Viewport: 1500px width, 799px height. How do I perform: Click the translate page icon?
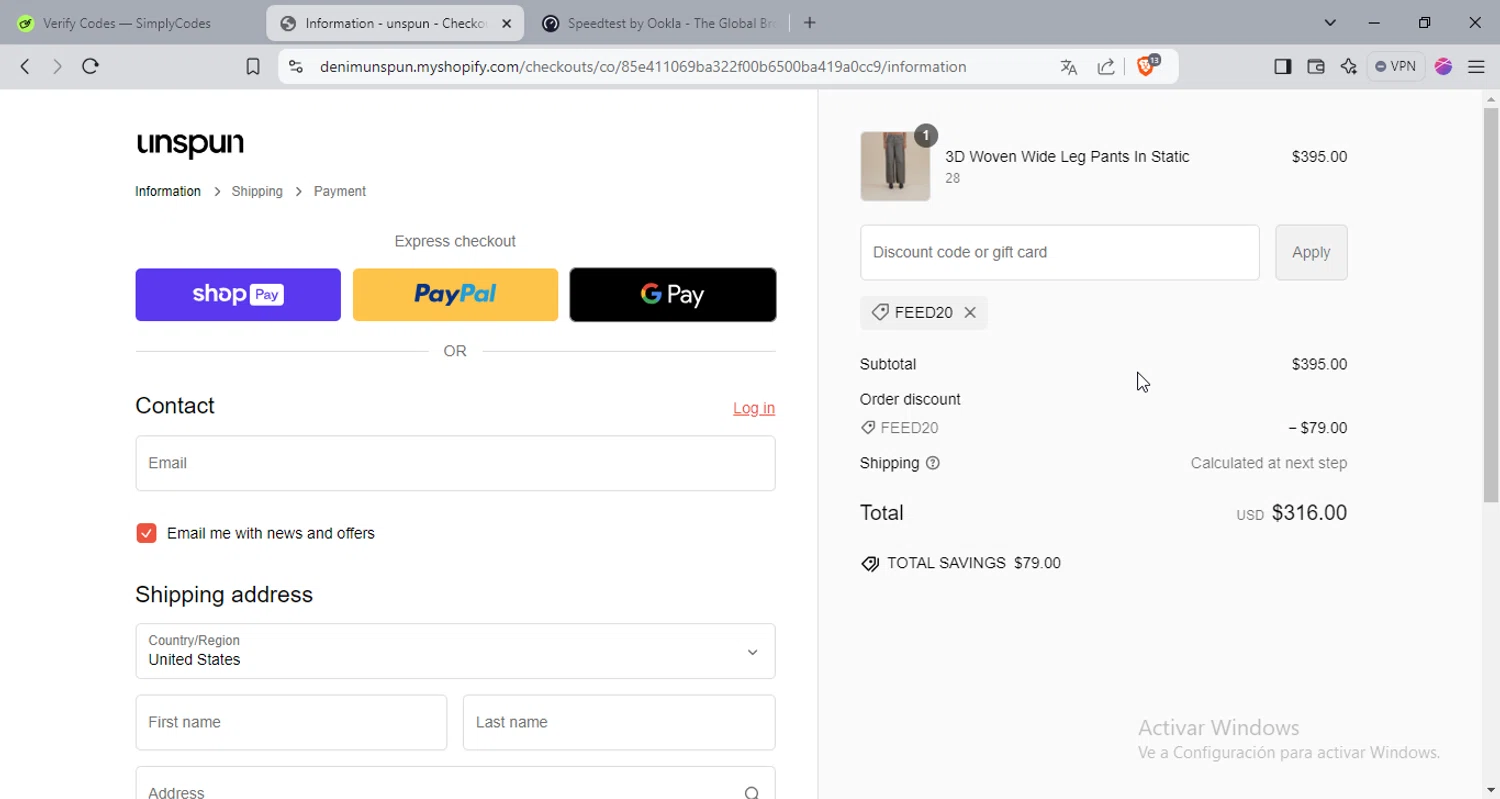pyautogui.click(x=1069, y=67)
